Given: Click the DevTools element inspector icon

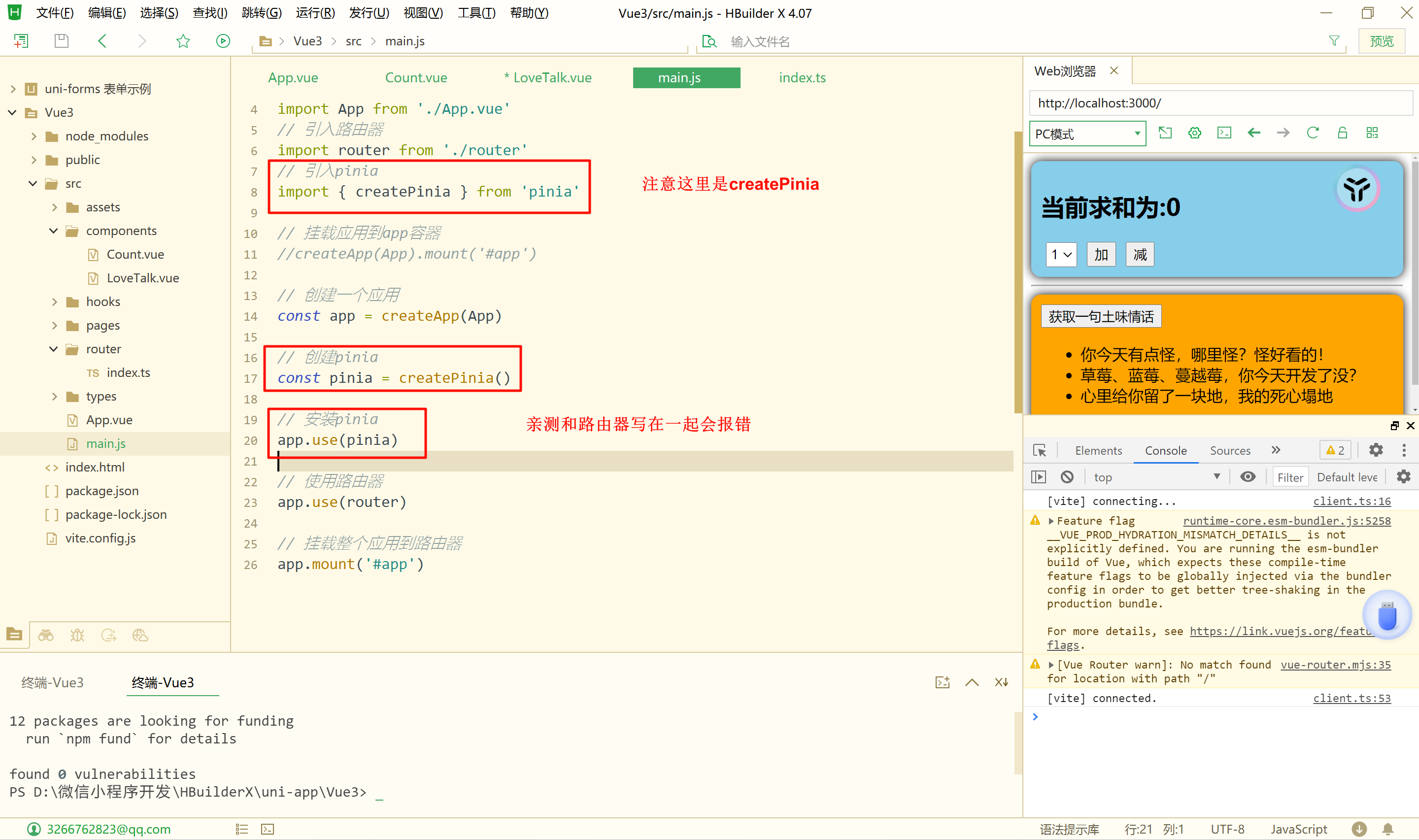Looking at the screenshot, I should click(x=1039, y=451).
